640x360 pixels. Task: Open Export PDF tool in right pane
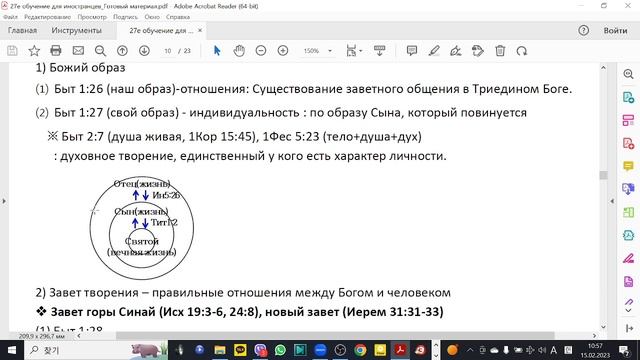[x=628, y=97]
